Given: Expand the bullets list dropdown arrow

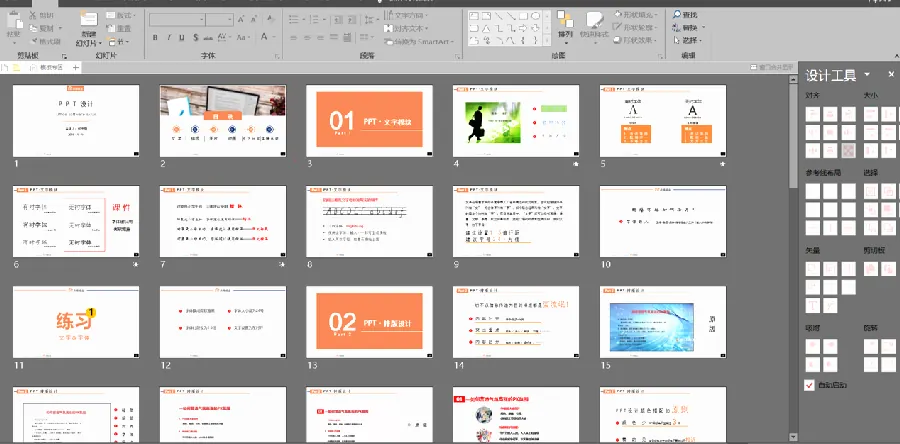Looking at the screenshot, I should [303, 20].
